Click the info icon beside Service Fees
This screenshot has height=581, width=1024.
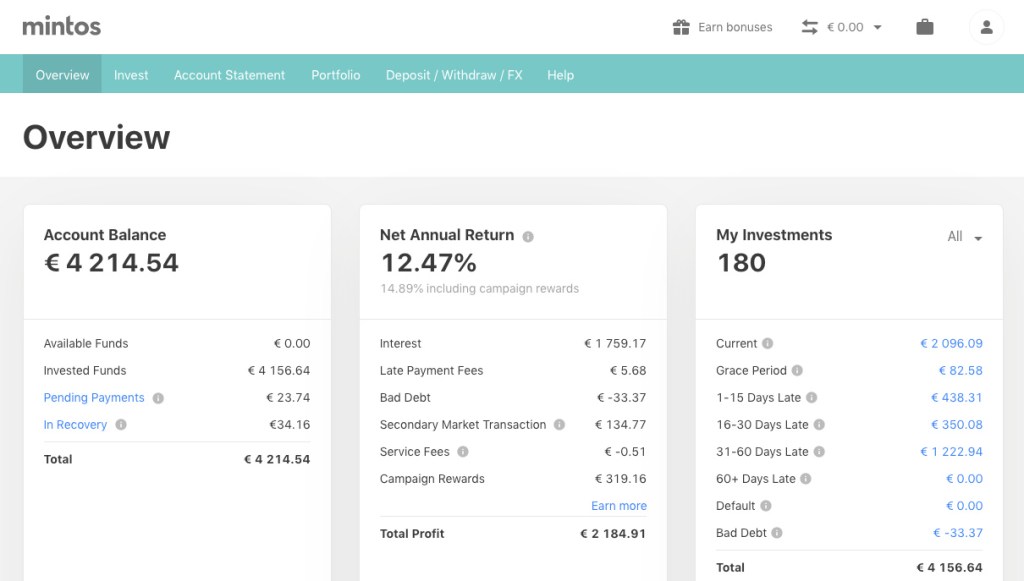[463, 452]
